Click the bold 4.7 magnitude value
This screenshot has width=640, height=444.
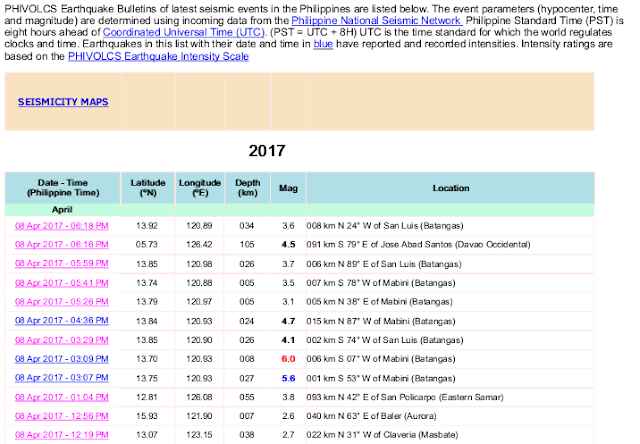(288, 321)
